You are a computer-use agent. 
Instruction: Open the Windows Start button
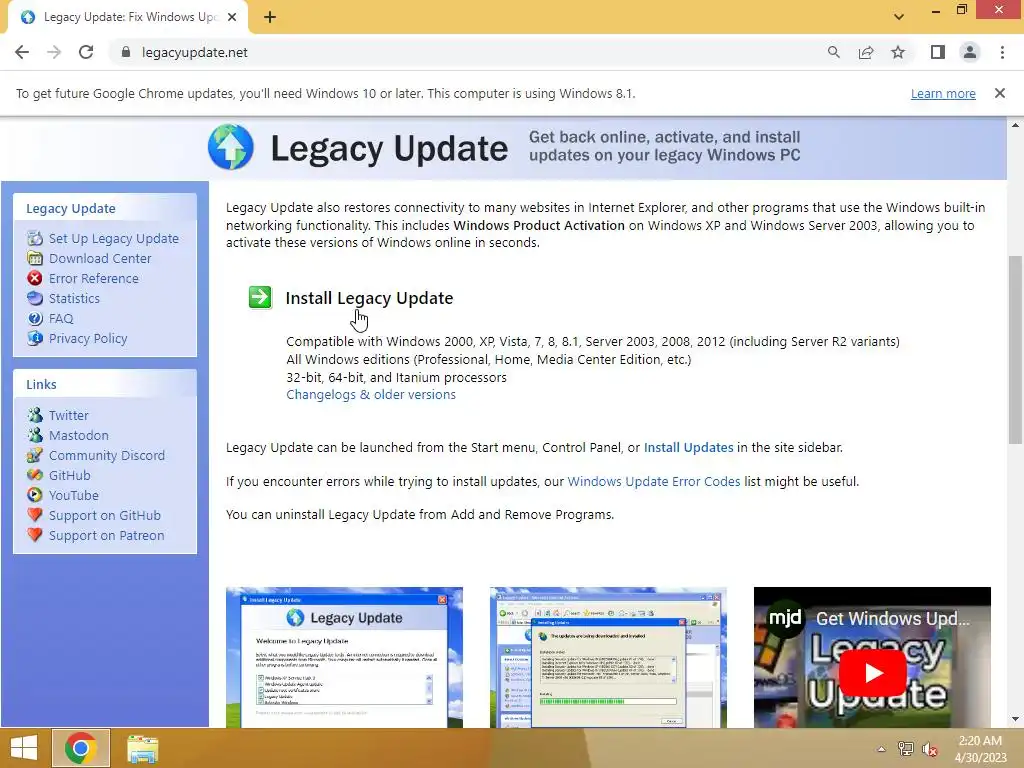tap(24, 748)
